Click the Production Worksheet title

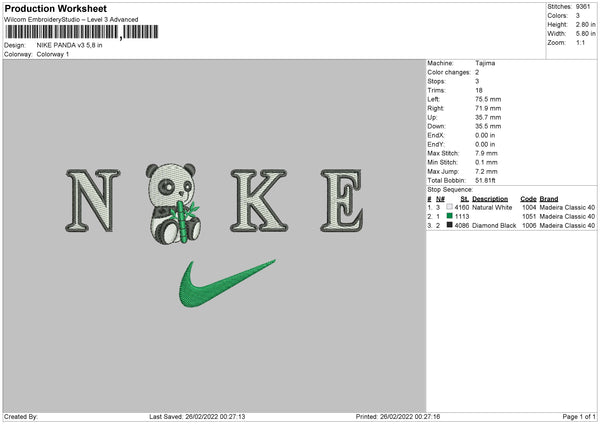point(55,8)
